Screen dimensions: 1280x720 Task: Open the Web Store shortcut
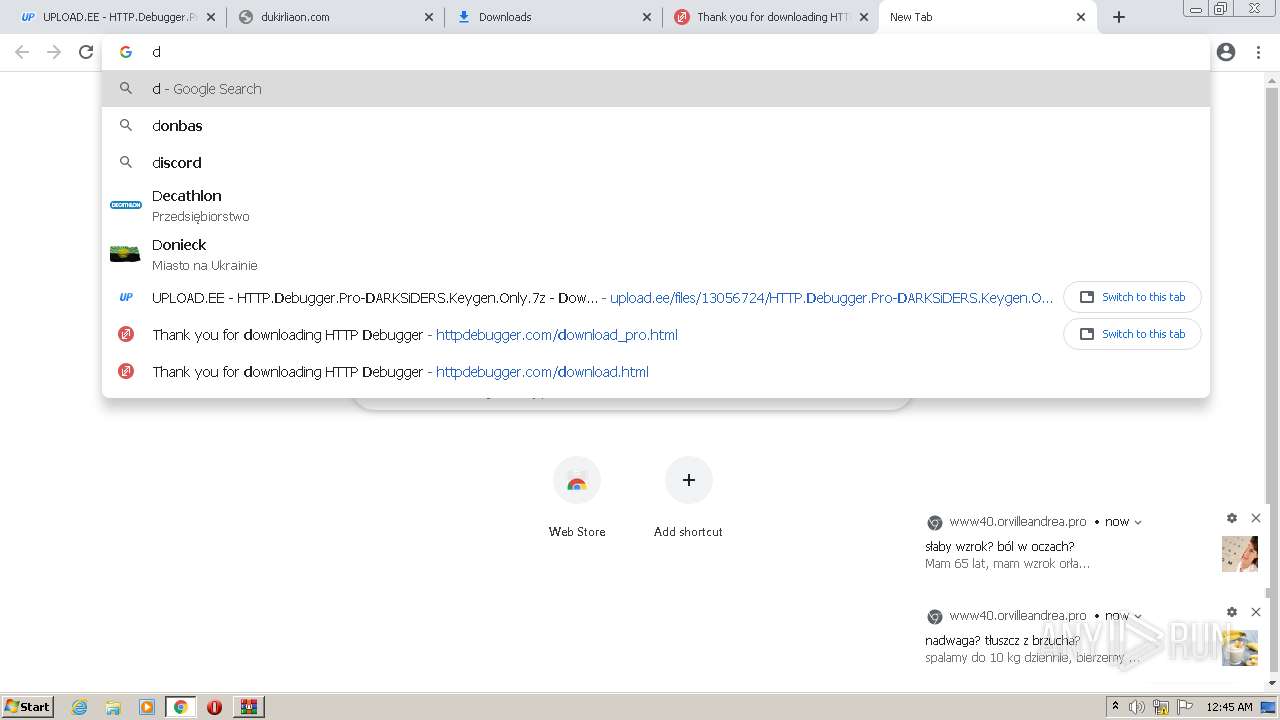(577, 497)
